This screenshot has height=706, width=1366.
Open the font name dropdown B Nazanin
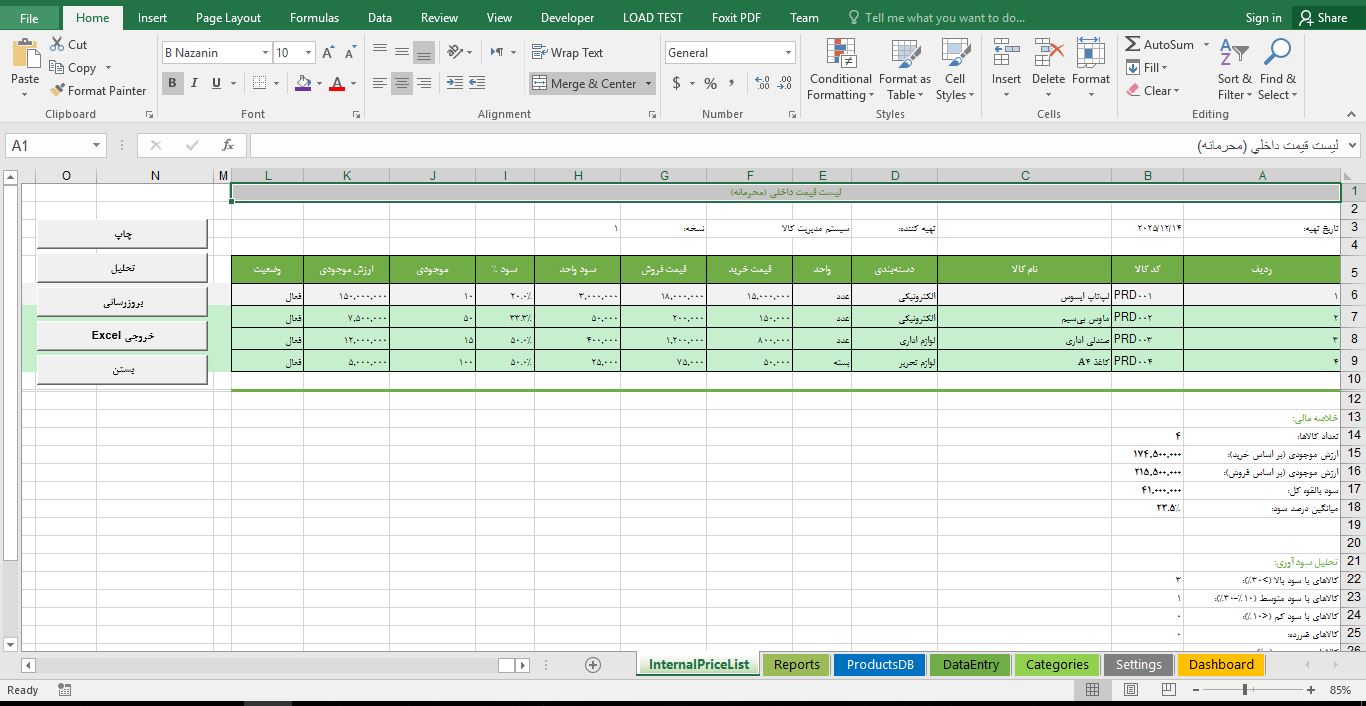265,53
